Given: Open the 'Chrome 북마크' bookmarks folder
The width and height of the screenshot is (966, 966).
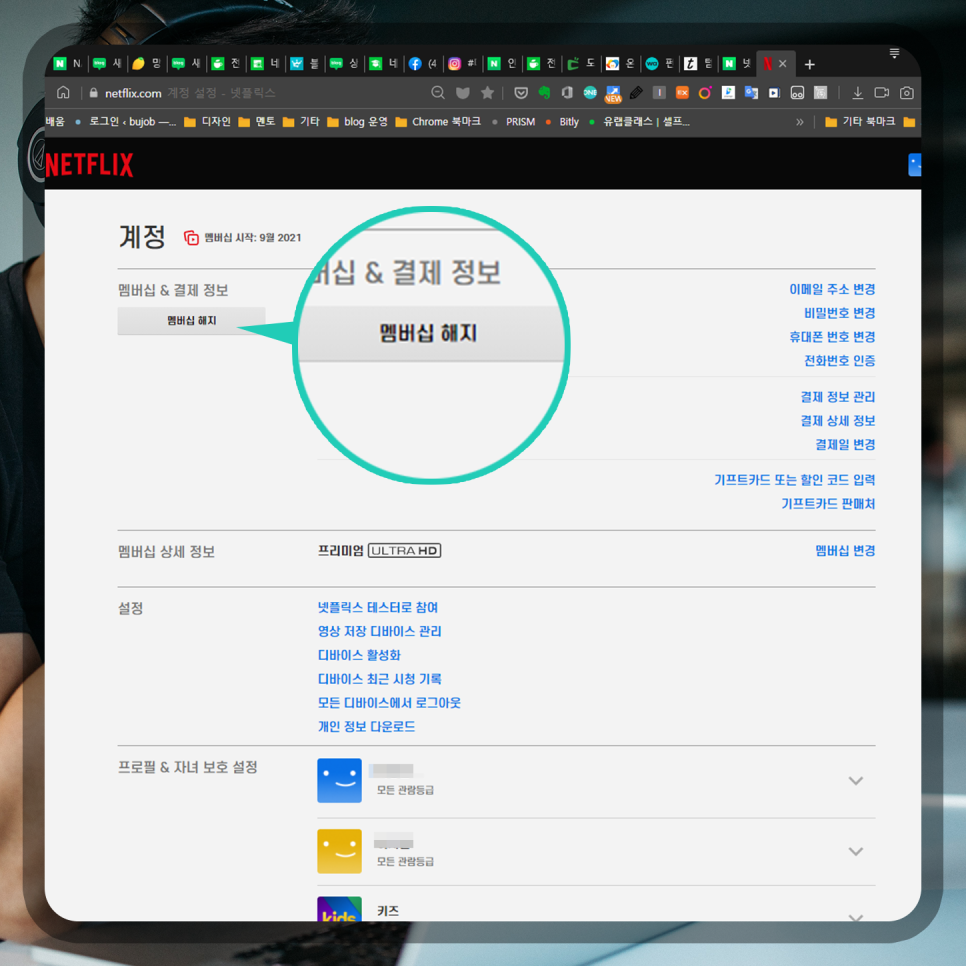Looking at the screenshot, I should 438,121.
